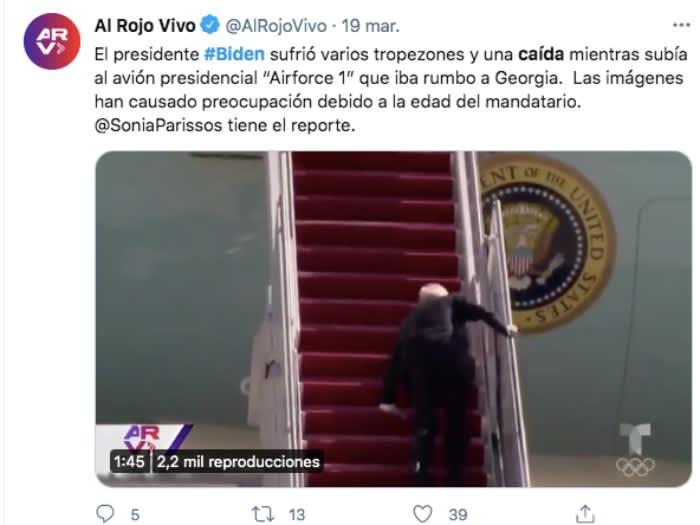Like the tweet with heart icon
700x525 pixels.
422,514
